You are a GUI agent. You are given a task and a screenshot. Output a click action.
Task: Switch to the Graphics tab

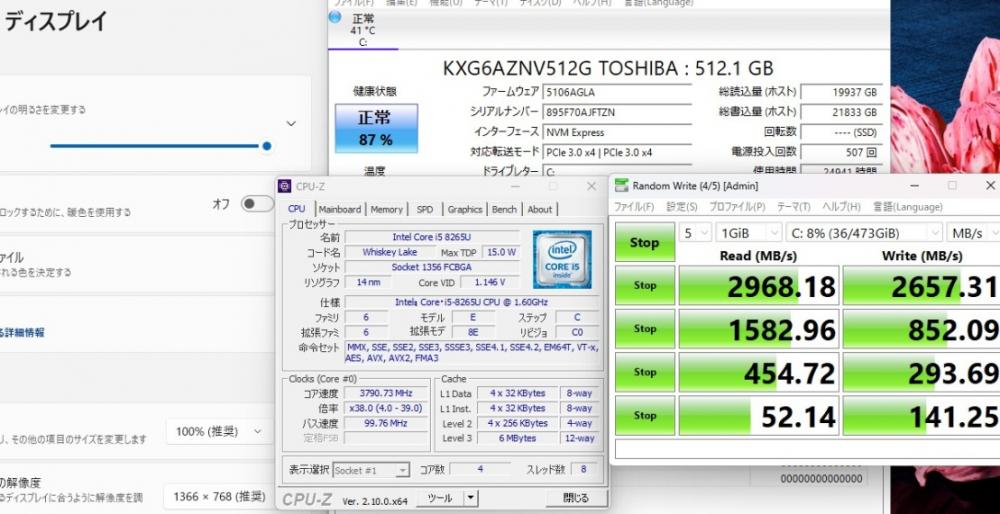click(464, 209)
